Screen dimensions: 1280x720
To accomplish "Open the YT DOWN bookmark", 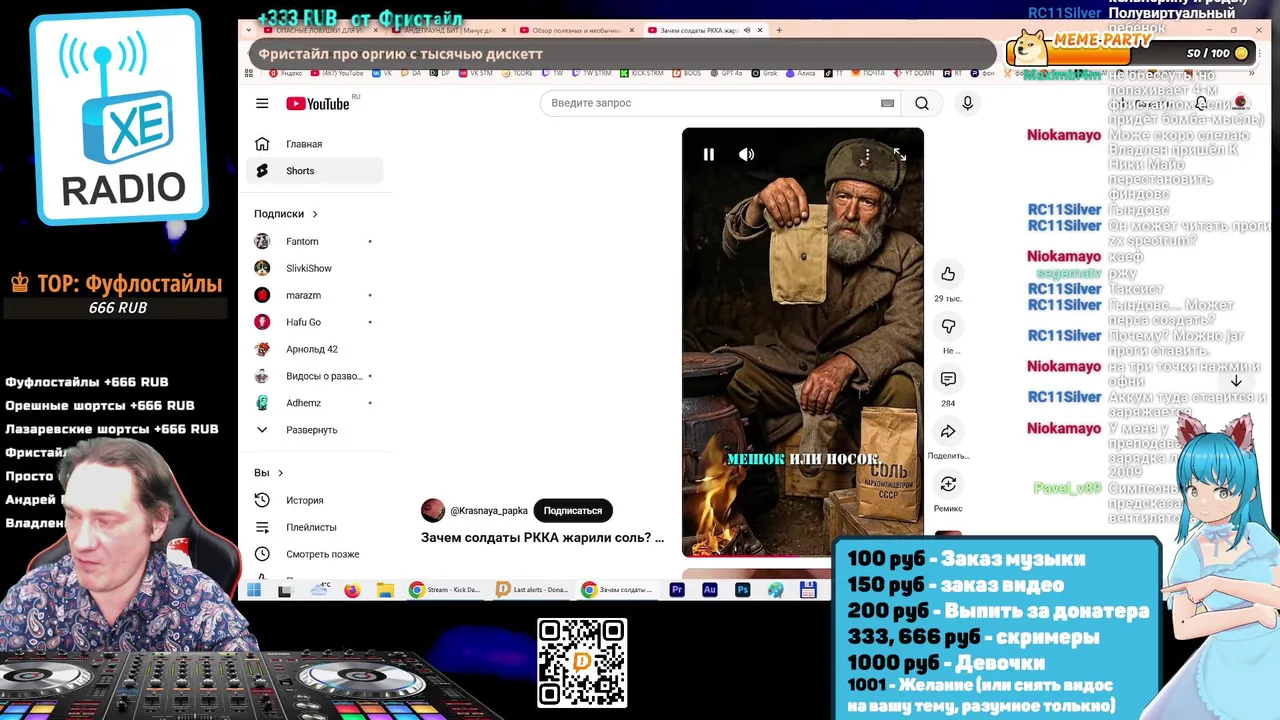I will point(914,73).
